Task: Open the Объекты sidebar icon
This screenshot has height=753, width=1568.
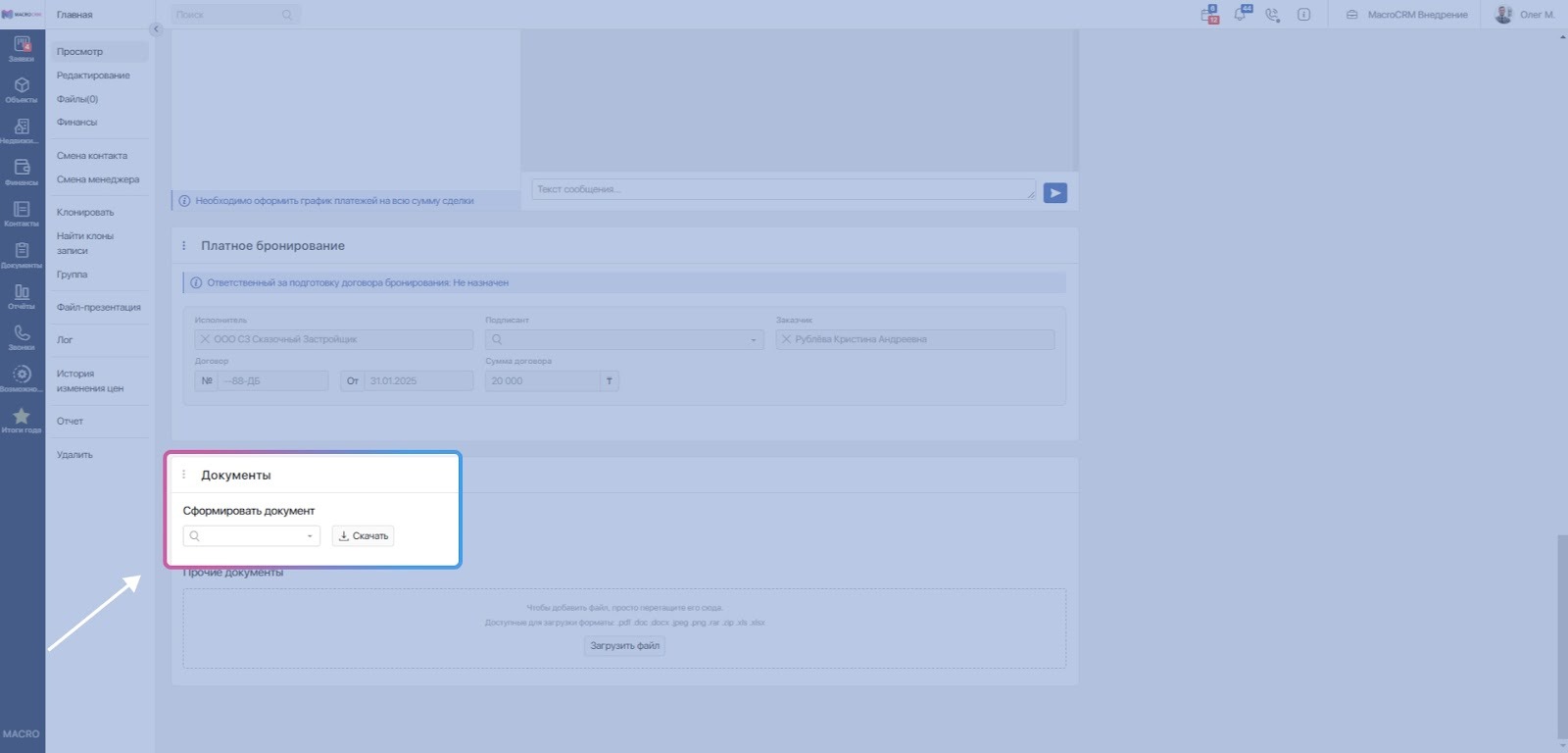Action: (x=22, y=89)
